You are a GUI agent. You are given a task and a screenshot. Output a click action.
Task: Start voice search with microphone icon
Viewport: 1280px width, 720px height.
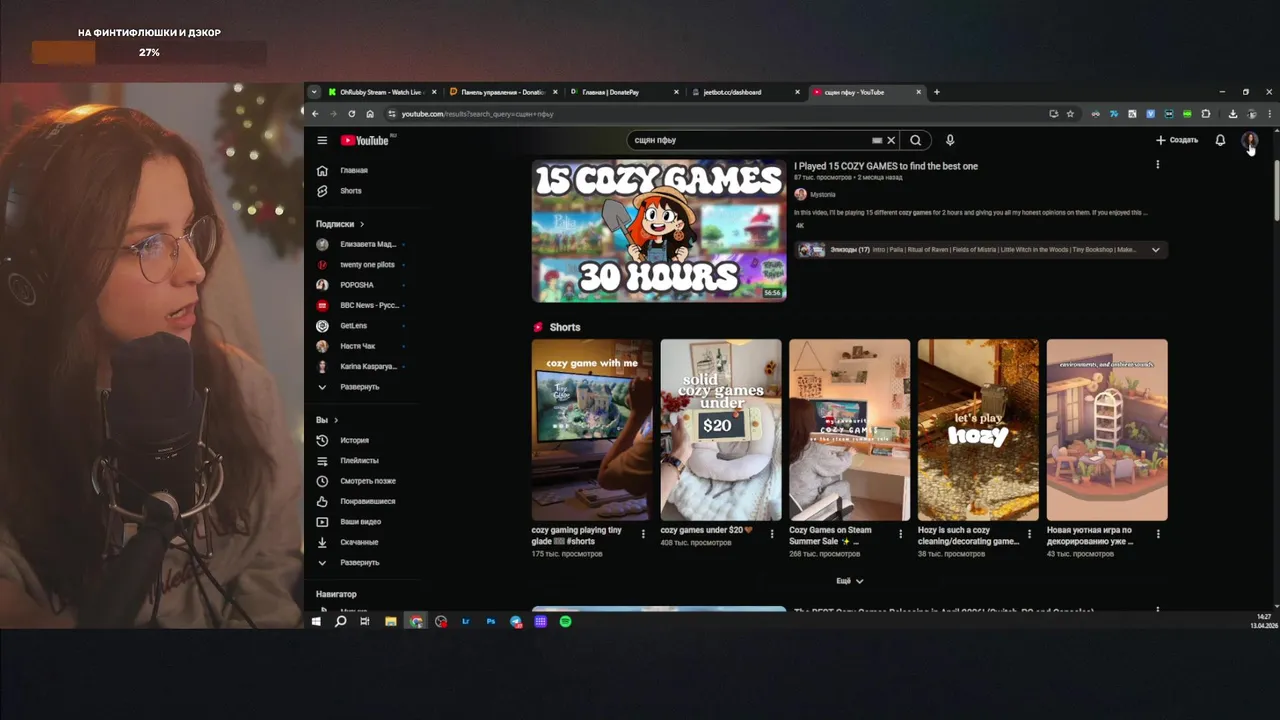(x=950, y=140)
